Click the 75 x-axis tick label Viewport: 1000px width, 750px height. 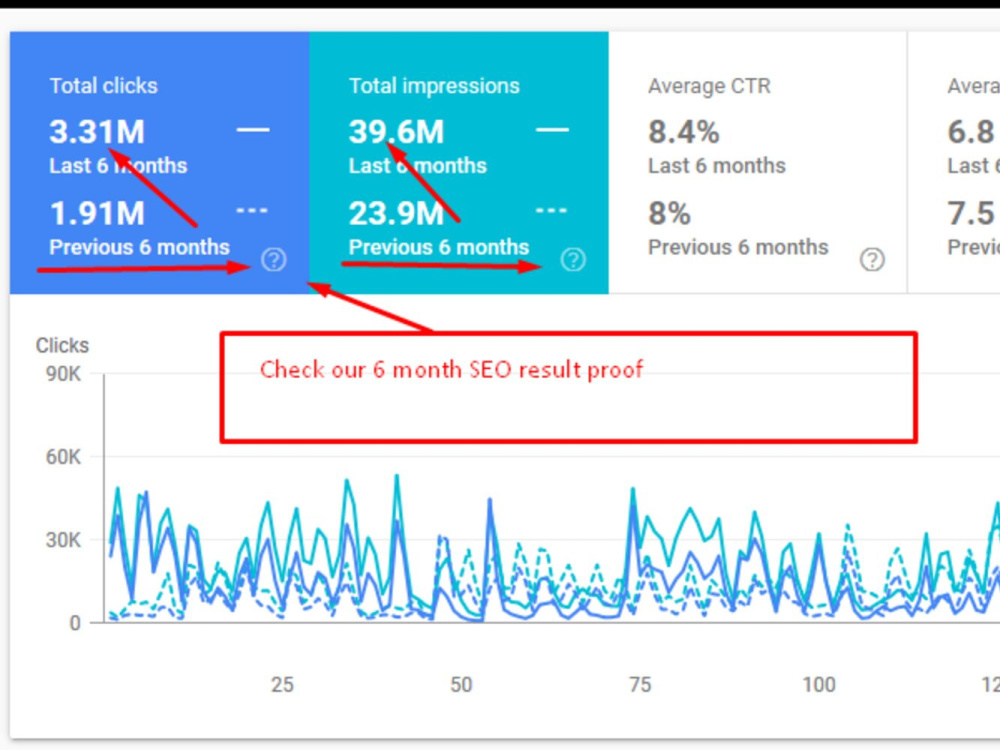(640, 685)
